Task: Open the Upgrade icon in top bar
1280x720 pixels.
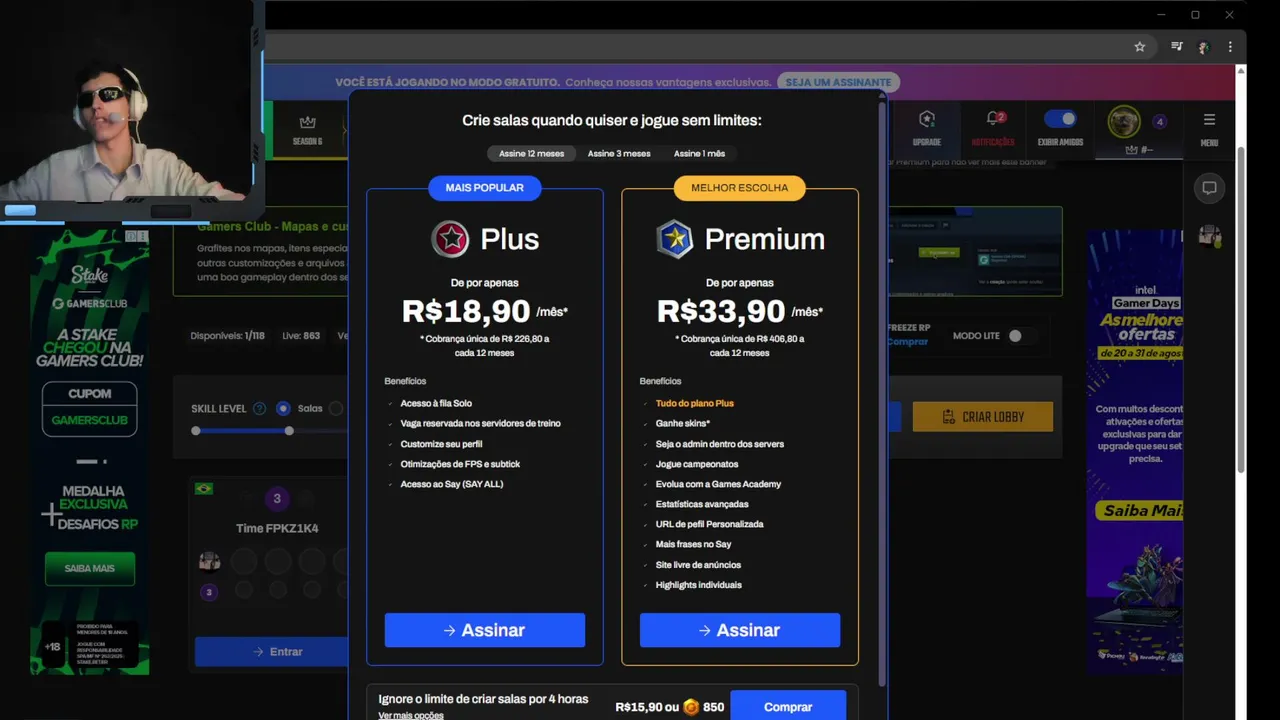Action: (x=927, y=119)
